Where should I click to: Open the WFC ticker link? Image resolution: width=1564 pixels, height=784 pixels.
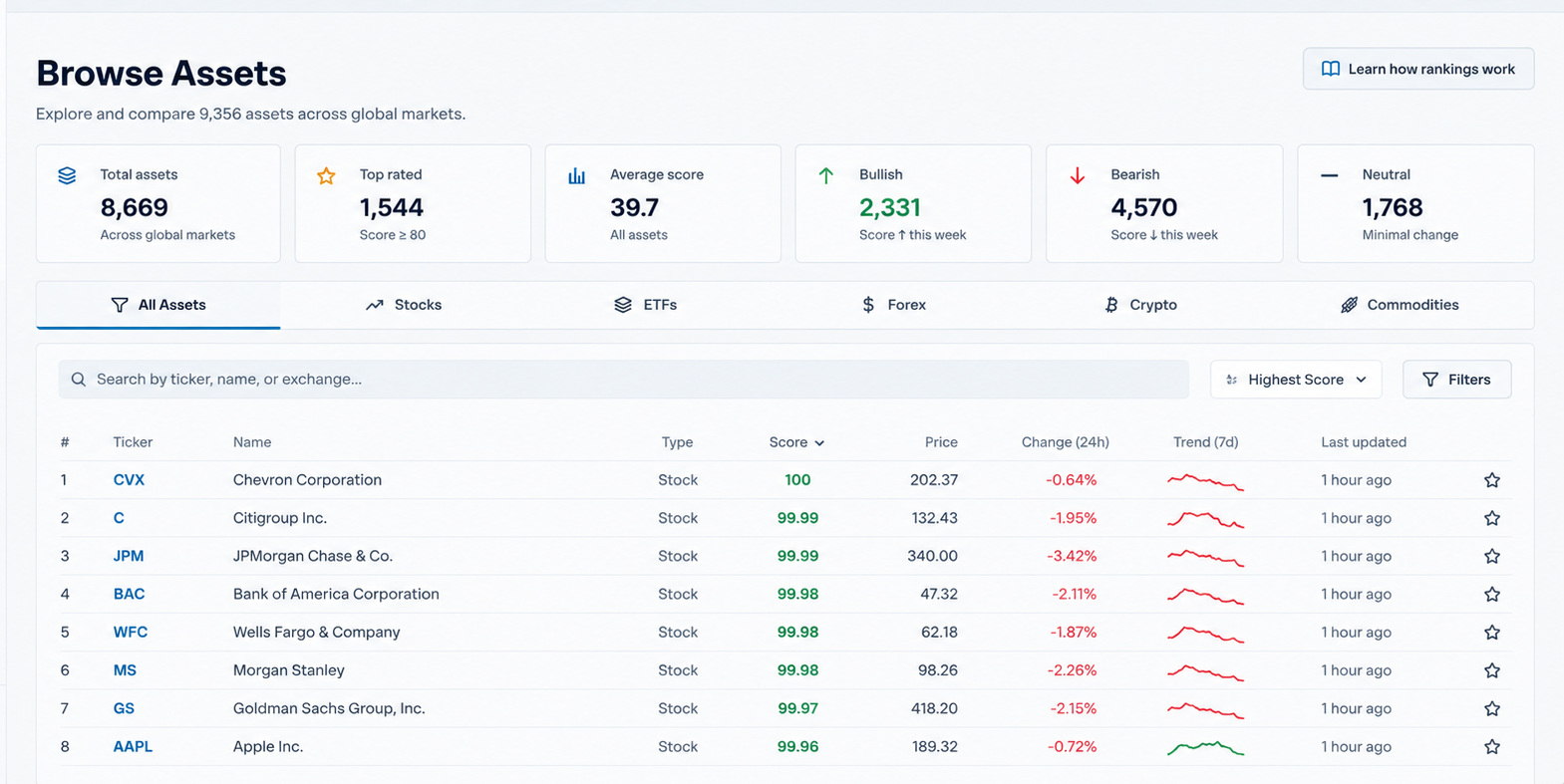130,633
